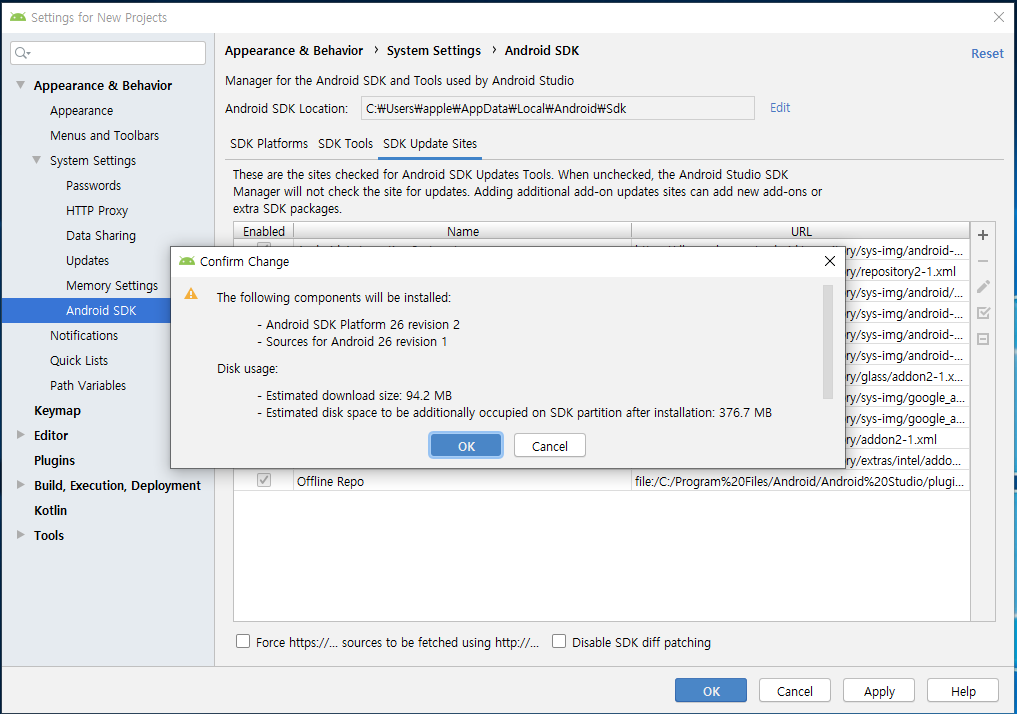Click the extras/intel/addo... URL cell
Screen dimensions: 1017x714
907,460
